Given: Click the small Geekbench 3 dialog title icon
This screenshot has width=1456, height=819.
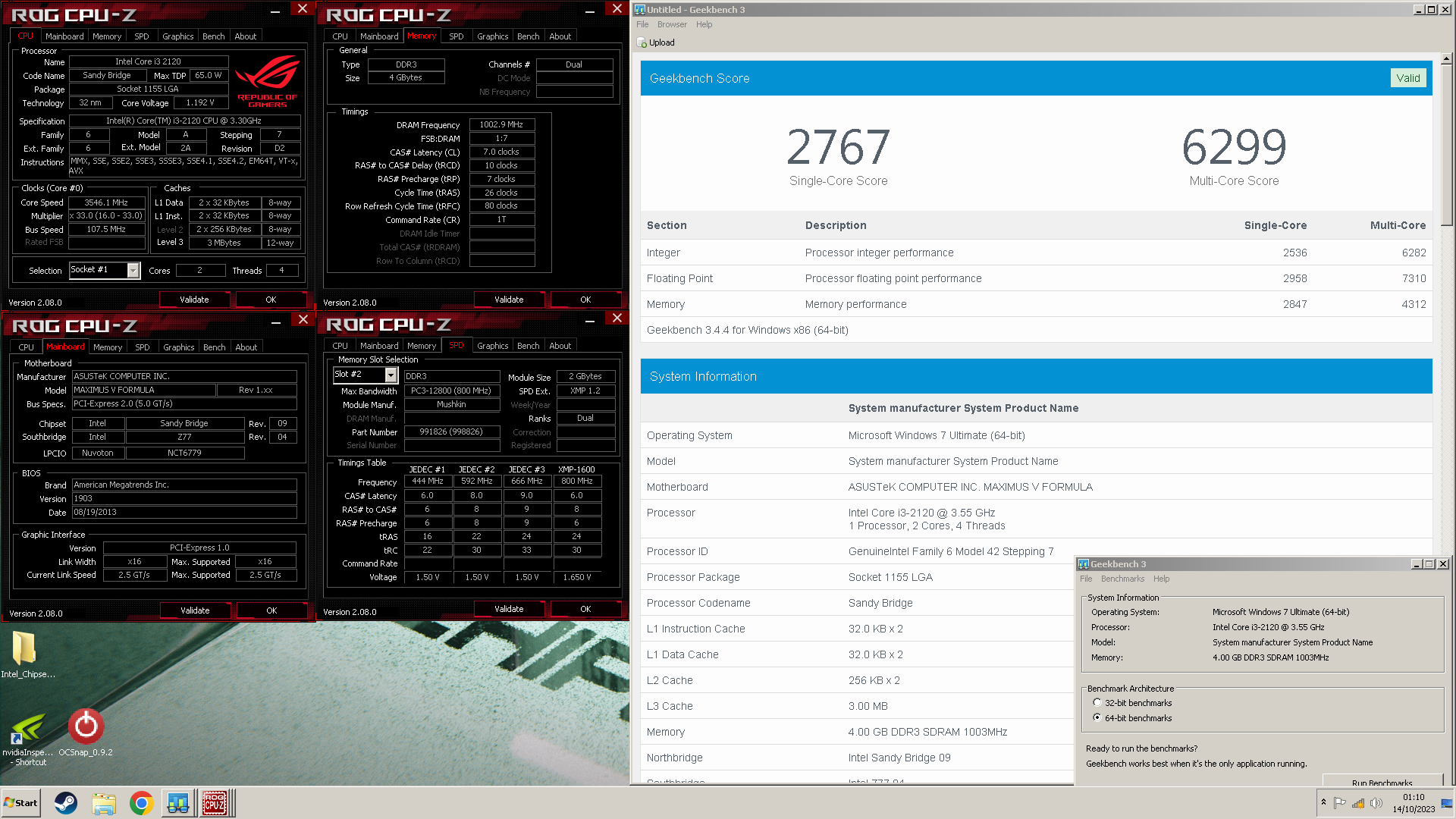Looking at the screenshot, I should [x=1084, y=563].
